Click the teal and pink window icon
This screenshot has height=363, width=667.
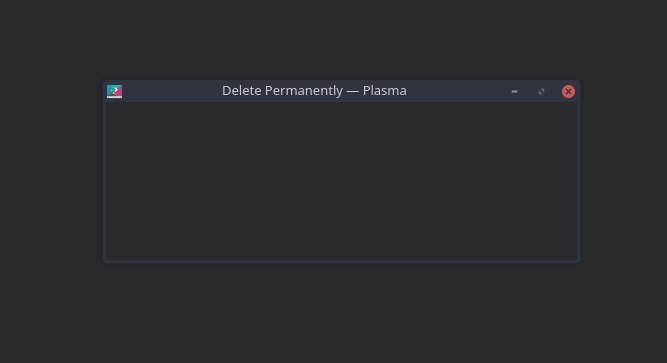coord(114,91)
